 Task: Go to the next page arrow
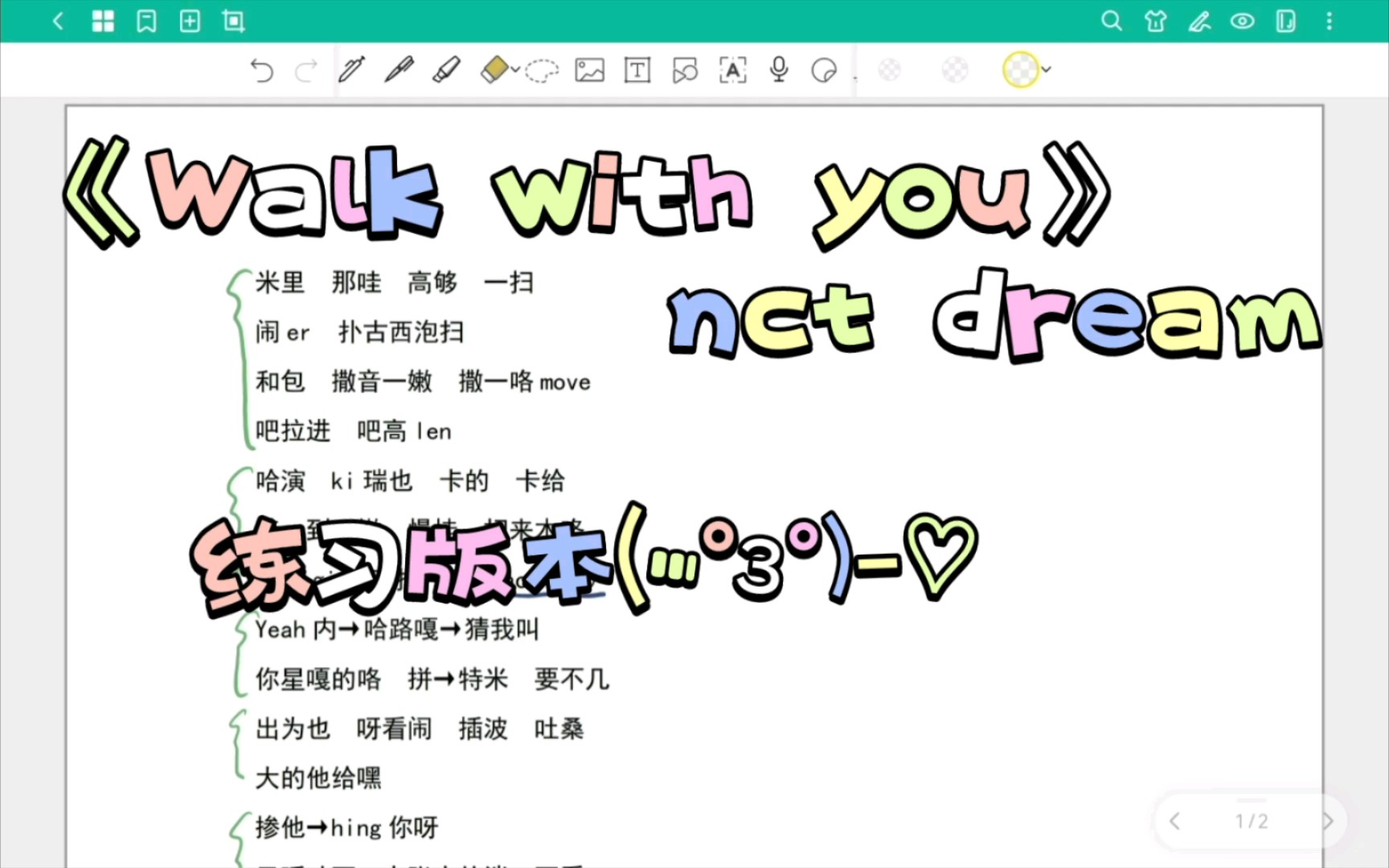(x=1327, y=821)
